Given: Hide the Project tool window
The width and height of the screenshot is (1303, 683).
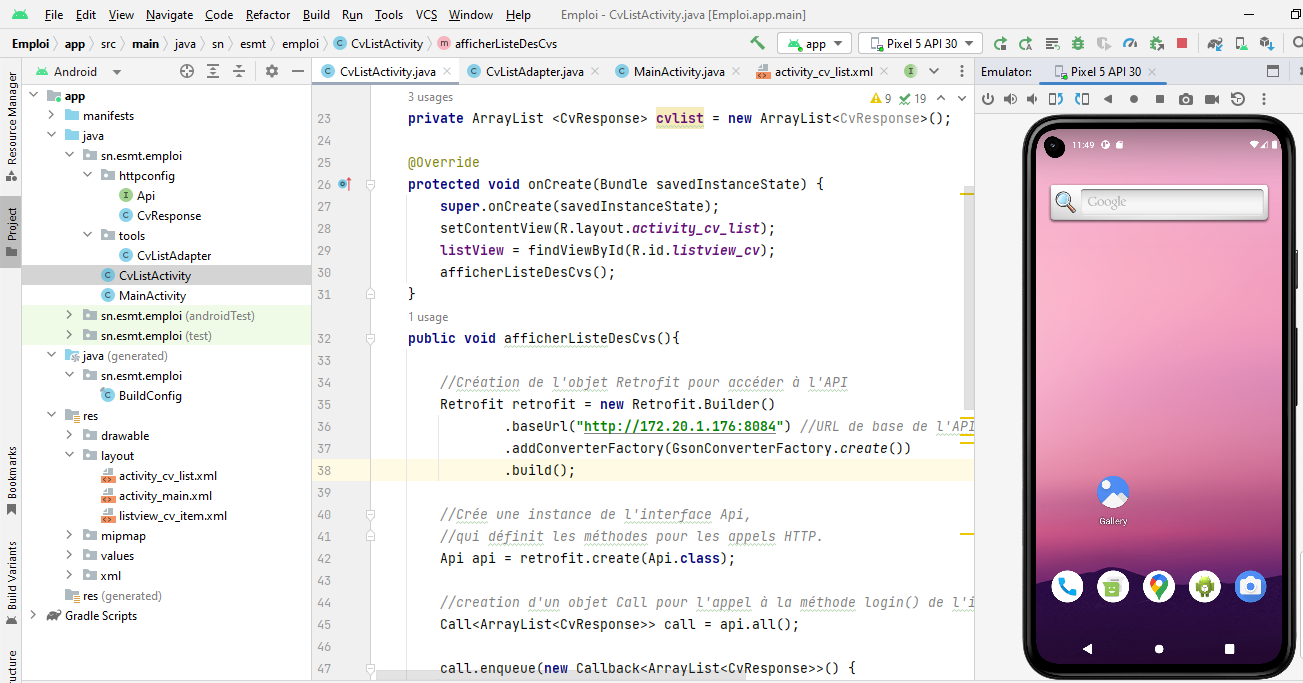Looking at the screenshot, I should pyautogui.click(x=298, y=71).
